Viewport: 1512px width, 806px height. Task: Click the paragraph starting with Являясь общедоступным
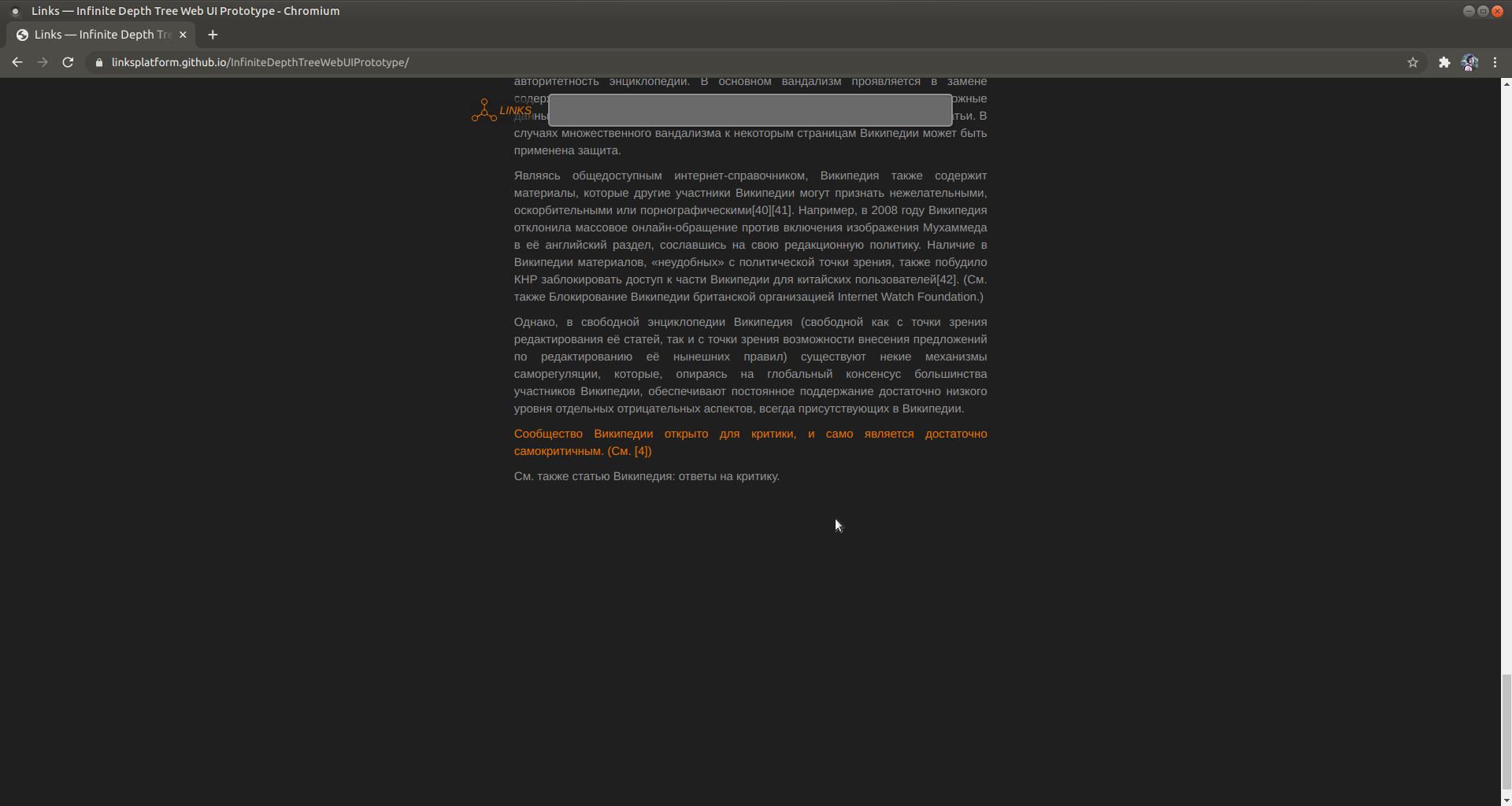point(750,236)
